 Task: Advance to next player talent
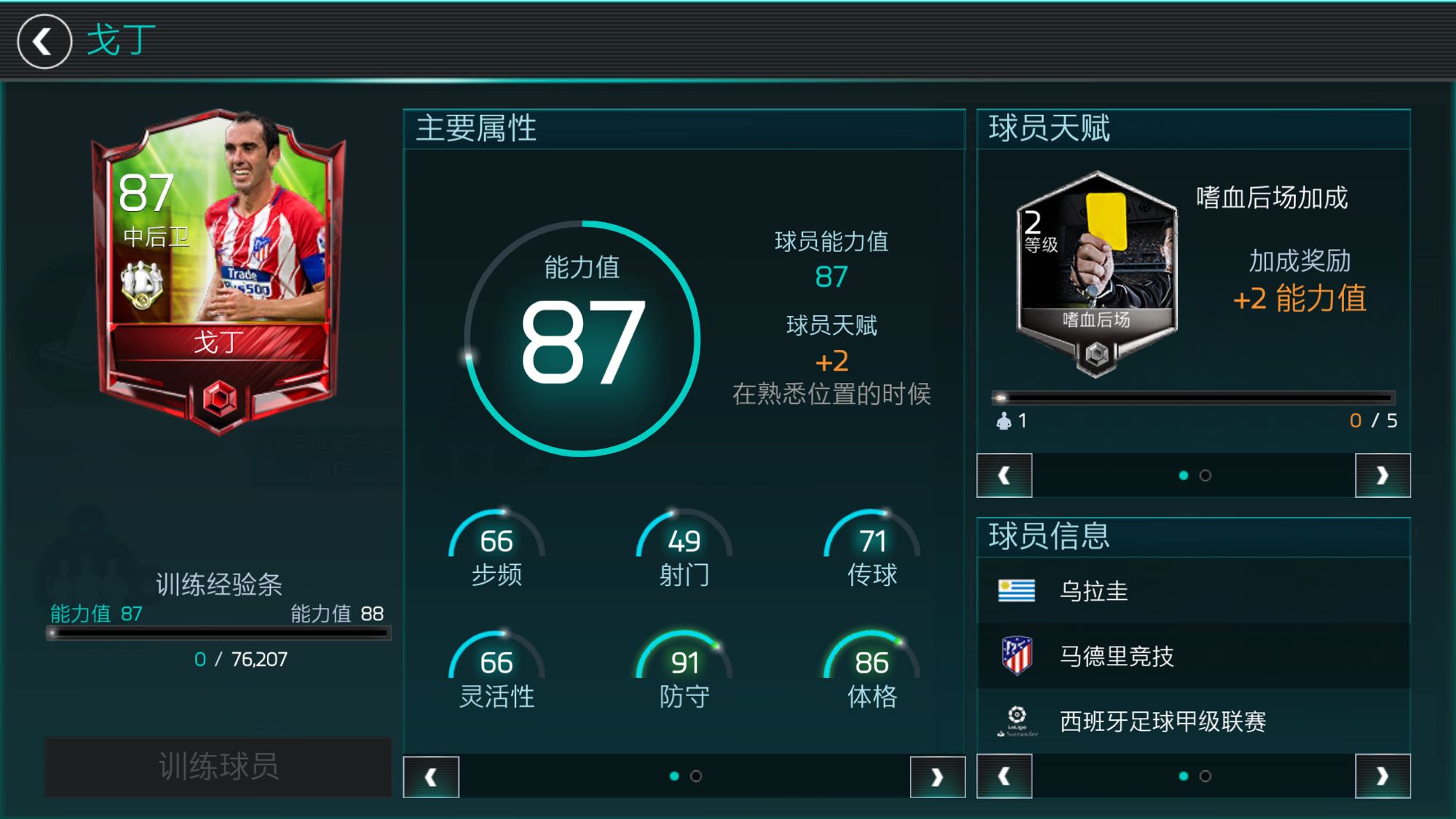[x=1382, y=475]
